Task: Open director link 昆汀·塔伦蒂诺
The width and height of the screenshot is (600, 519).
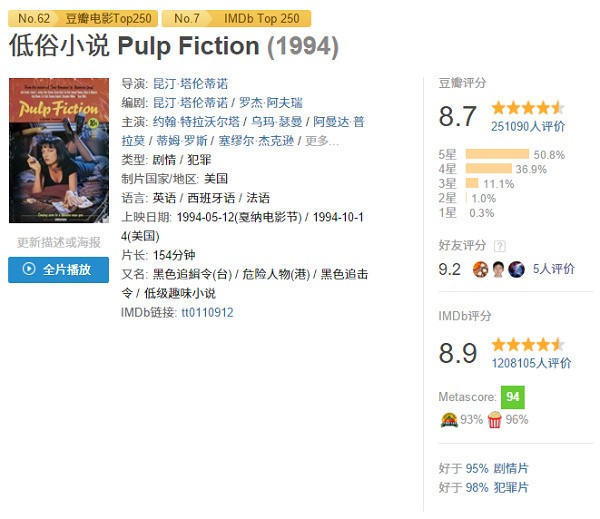Action: tap(191, 84)
